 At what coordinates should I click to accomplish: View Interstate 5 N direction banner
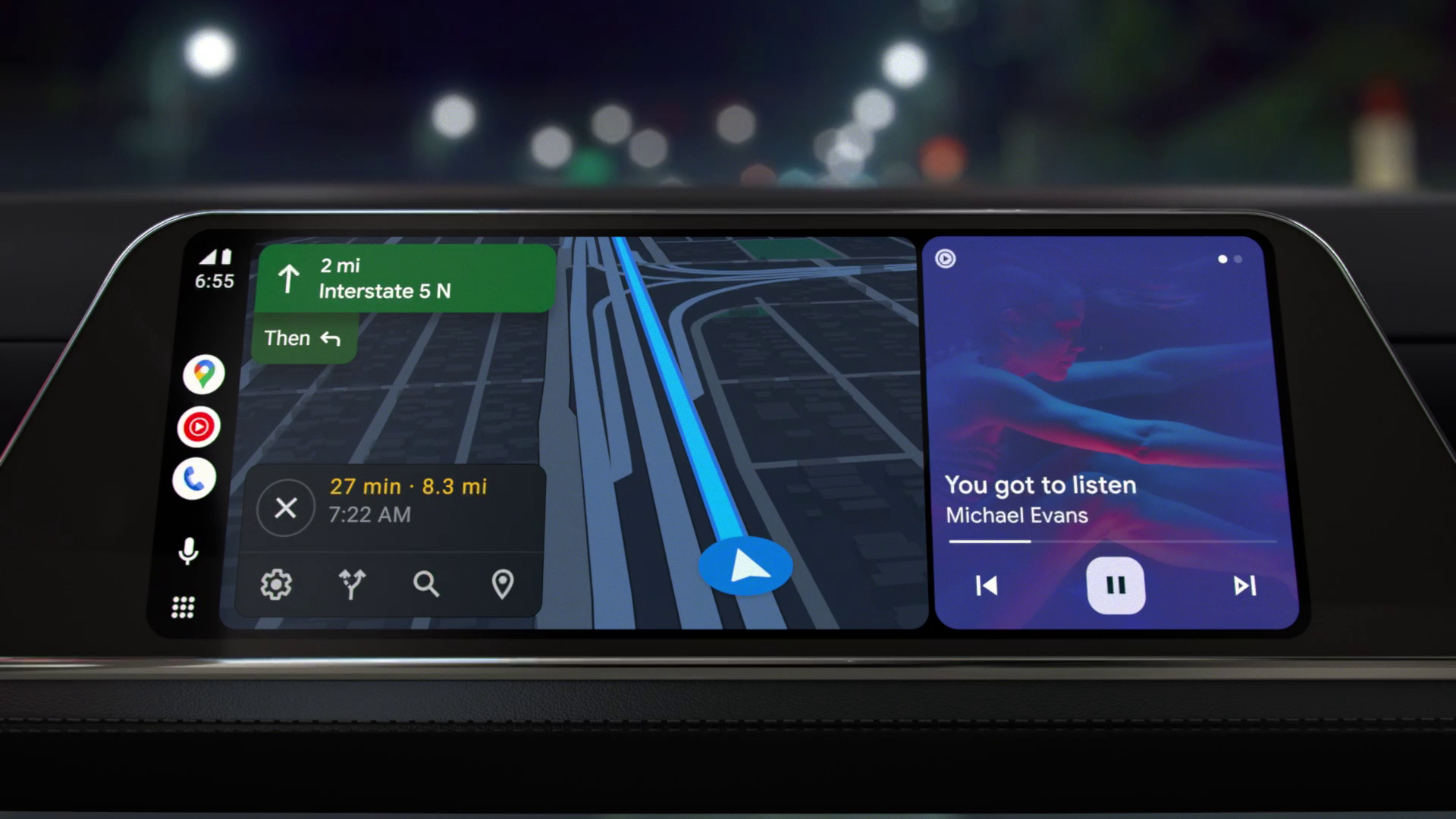coord(405,278)
